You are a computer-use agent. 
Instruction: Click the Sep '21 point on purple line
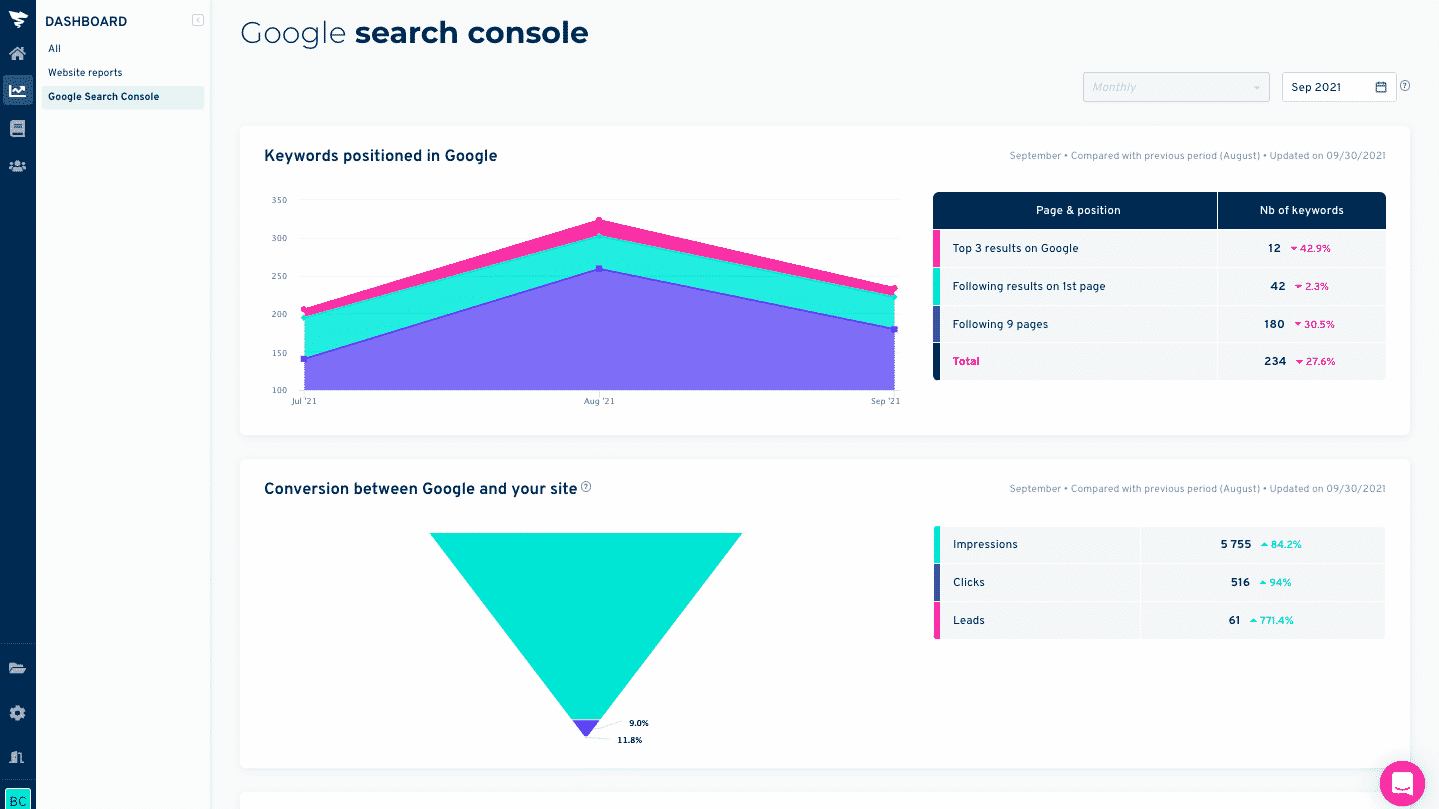[x=894, y=329]
